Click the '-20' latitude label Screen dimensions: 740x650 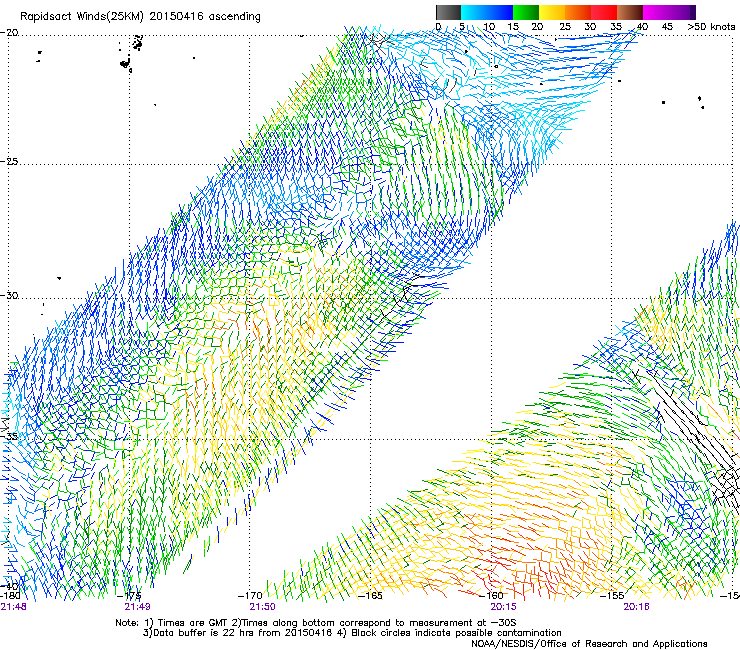[x=9, y=33]
